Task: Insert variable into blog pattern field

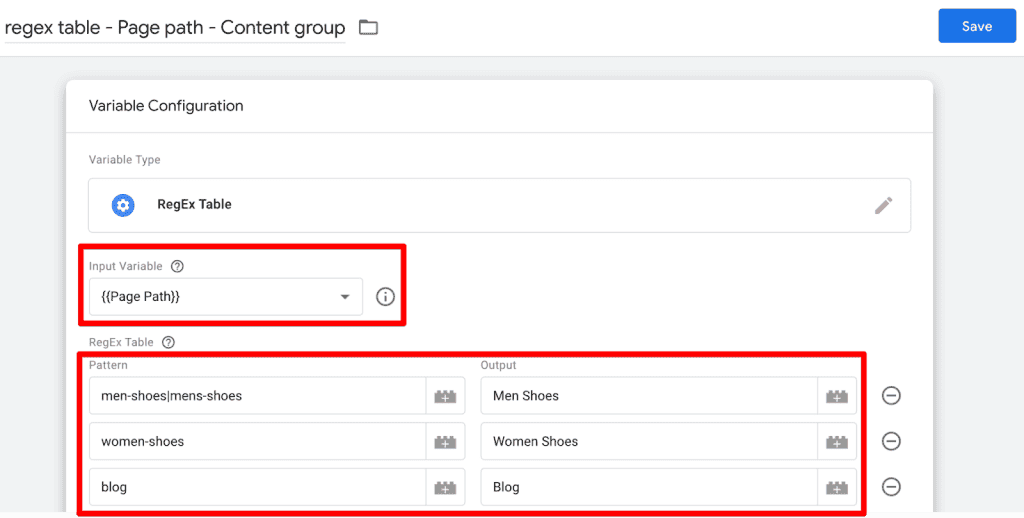Action: coord(445,488)
